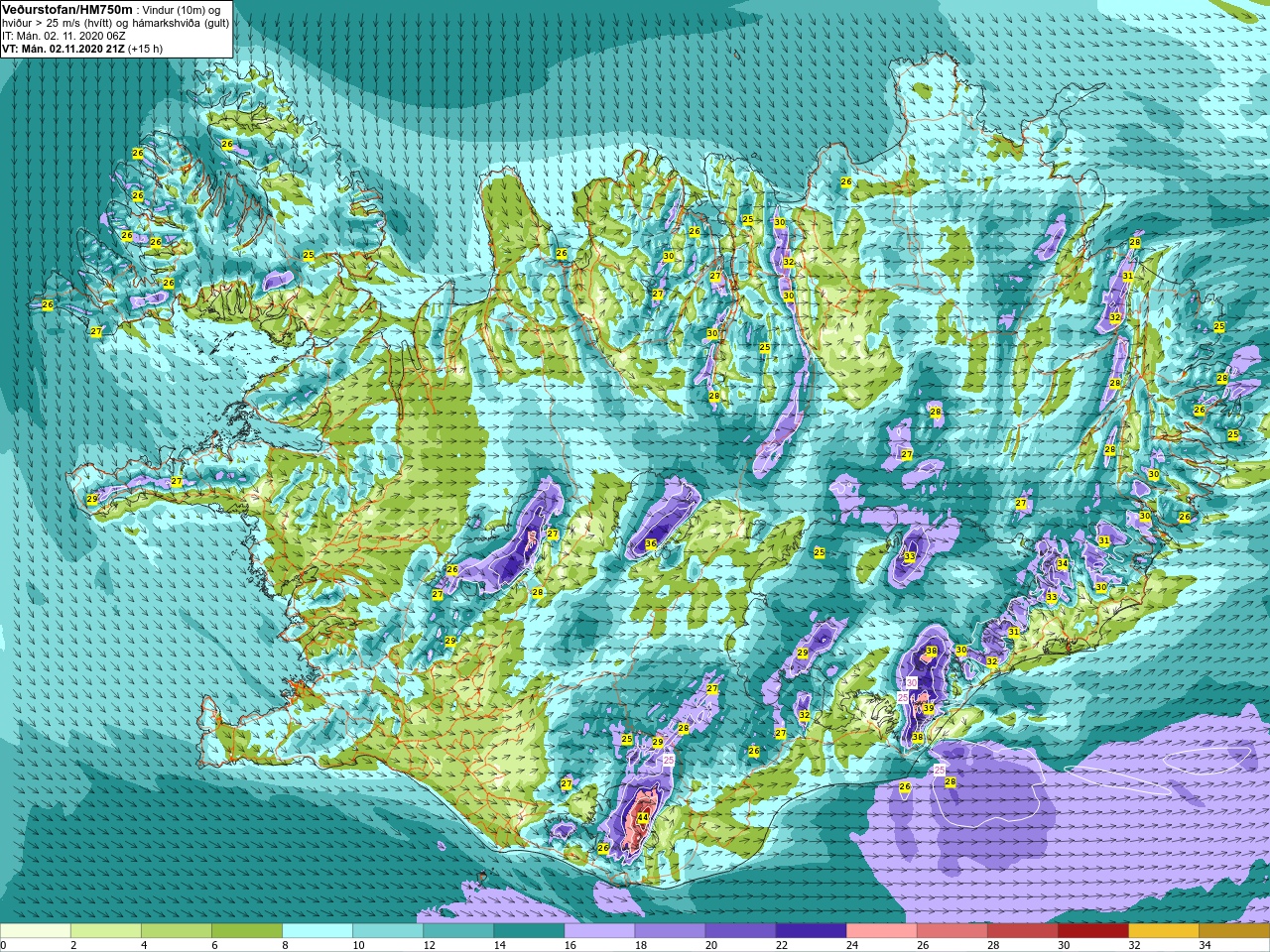This screenshot has height=952, width=1270.
Task: Click the yellow 34 gust label
Action: click(1062, 563)
